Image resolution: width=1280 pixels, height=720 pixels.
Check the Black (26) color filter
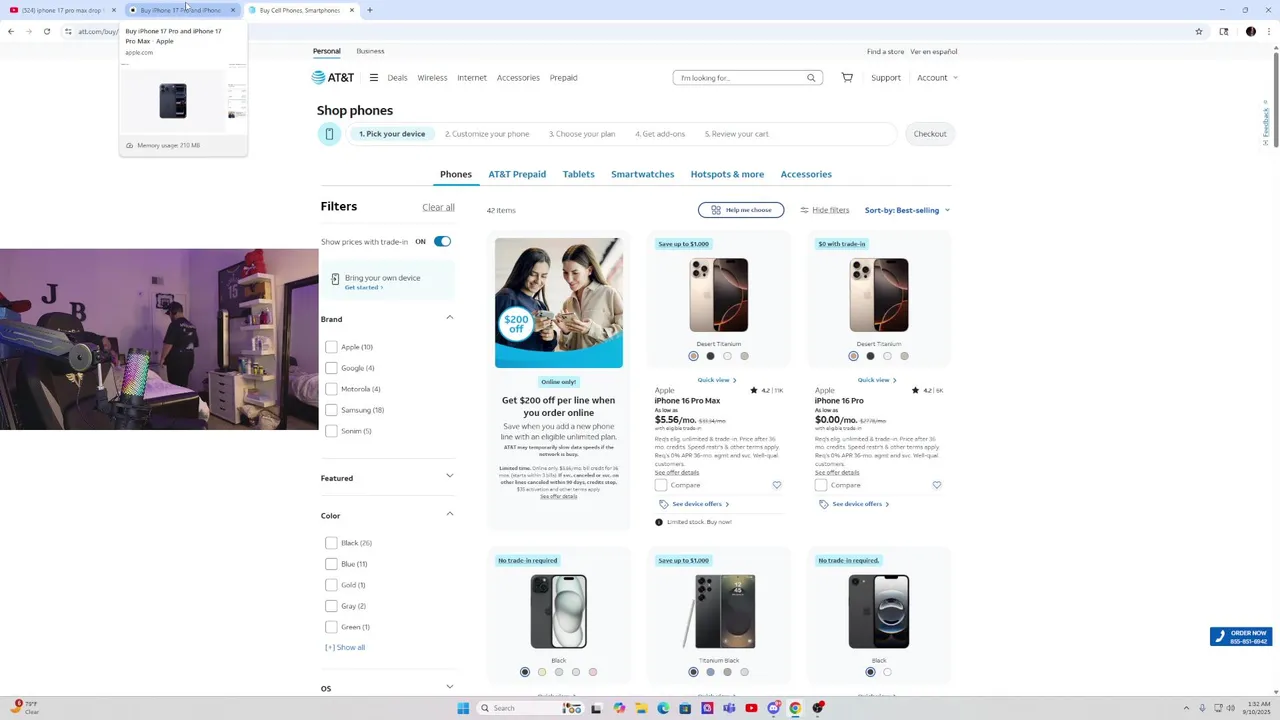(x=331, y=543)
